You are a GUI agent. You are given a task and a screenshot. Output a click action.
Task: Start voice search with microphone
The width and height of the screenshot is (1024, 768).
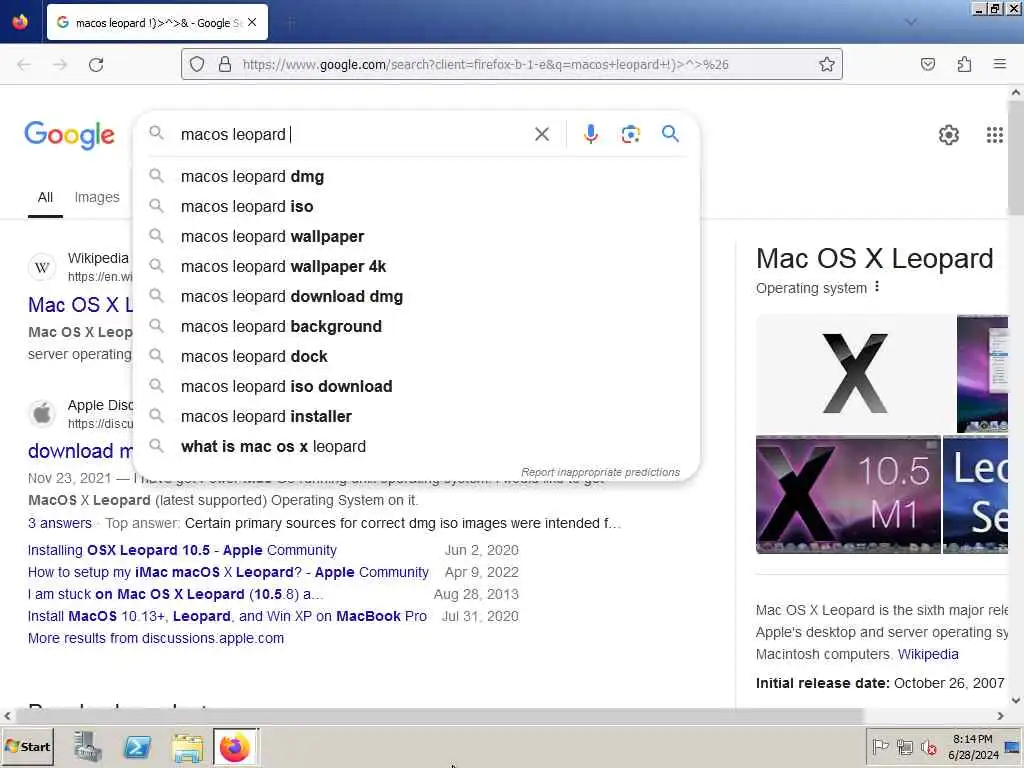click(x=590, y=134)
